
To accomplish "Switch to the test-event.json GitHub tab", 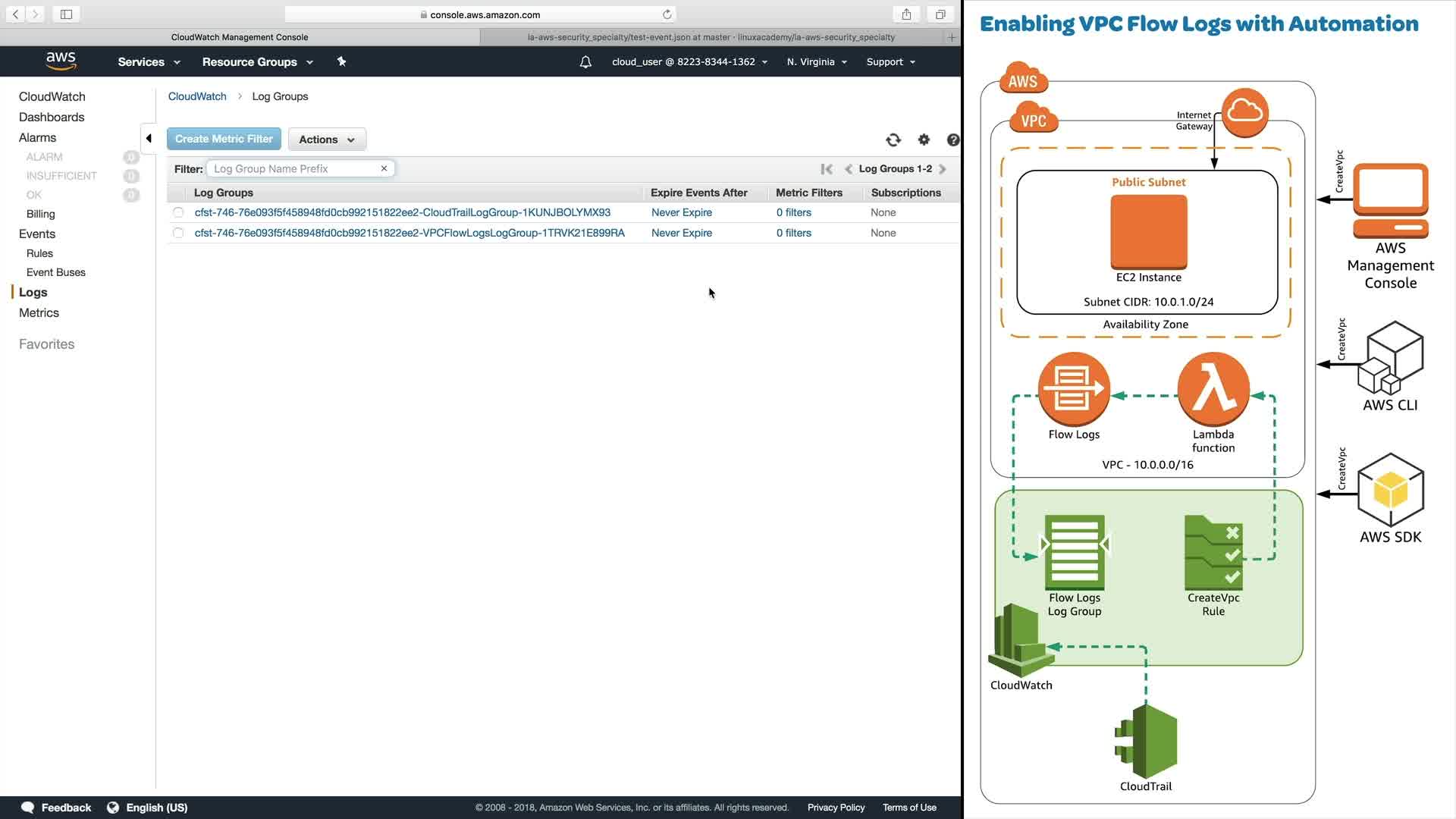I will click(711, 37).
